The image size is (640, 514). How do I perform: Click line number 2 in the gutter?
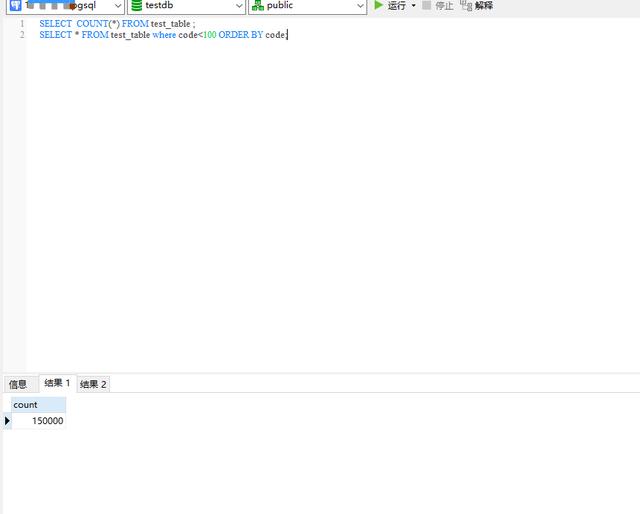coord(22,35)
